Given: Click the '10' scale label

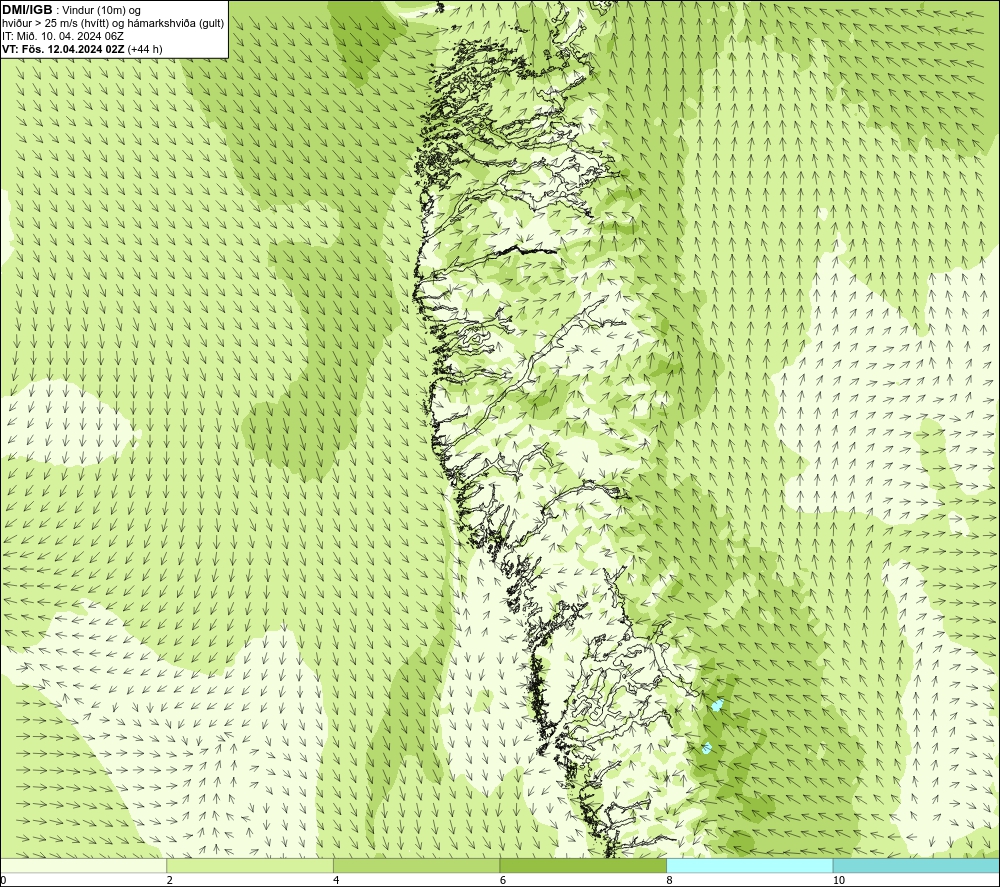Looking at the screenshot, I should tap(839, 880).
